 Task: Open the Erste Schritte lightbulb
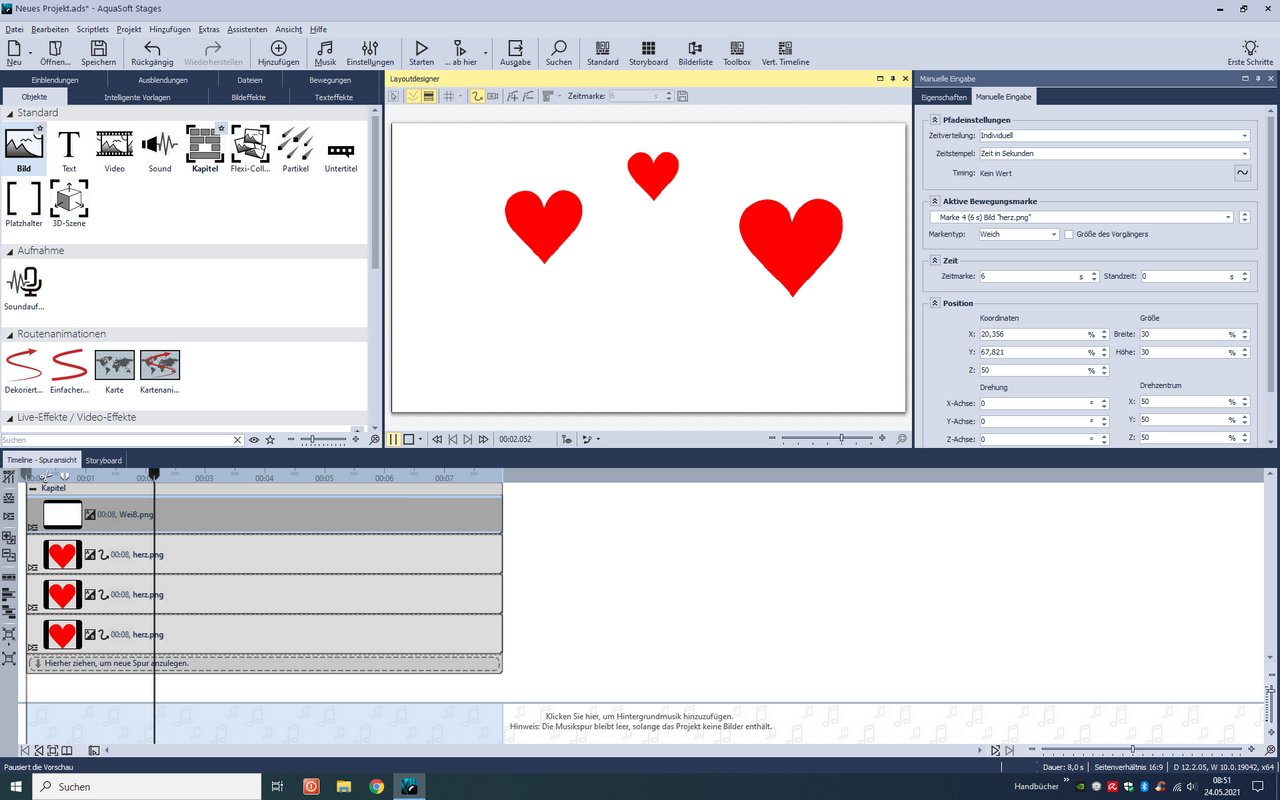[x=1249, y=53]
